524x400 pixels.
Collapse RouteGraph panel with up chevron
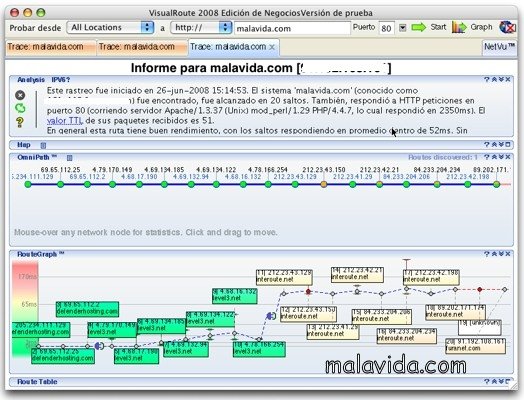click(x=494, y=254)
